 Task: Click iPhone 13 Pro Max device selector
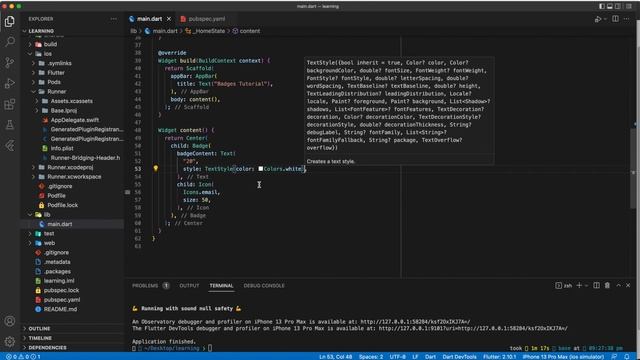[563, 357]
